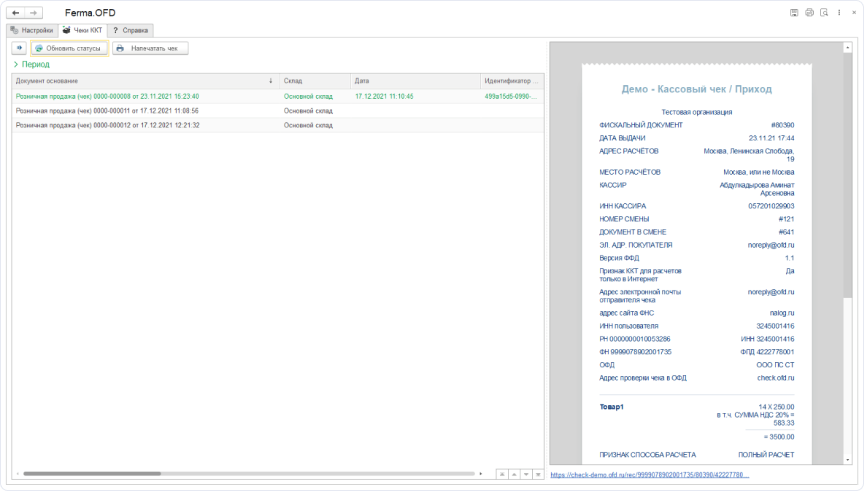Jump to first row using list navigation arrow

(x=502, y=473)
